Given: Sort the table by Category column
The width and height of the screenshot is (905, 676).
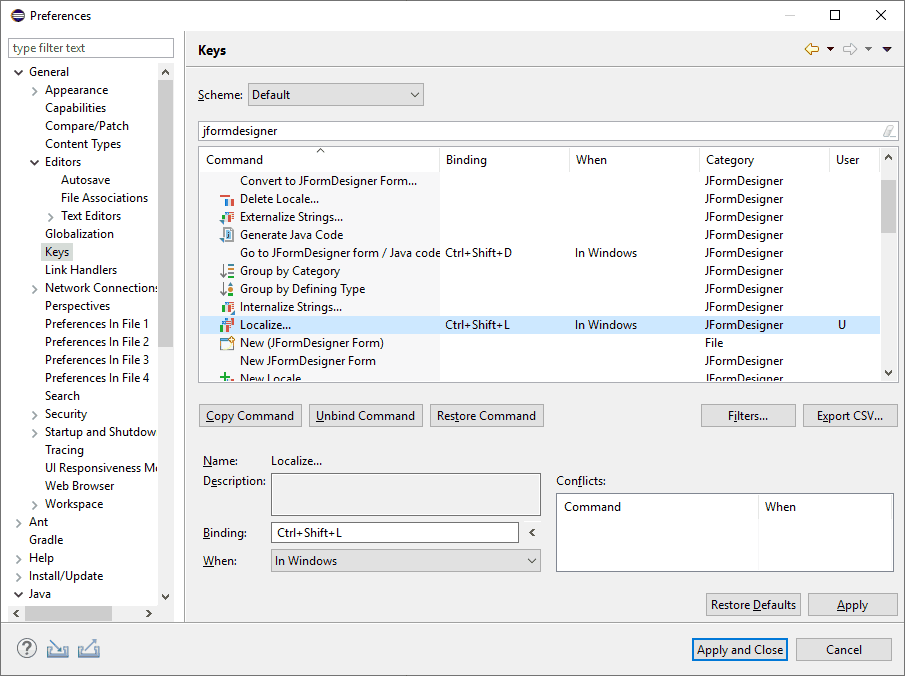Looking at the screenshot, I should (765, 160).
